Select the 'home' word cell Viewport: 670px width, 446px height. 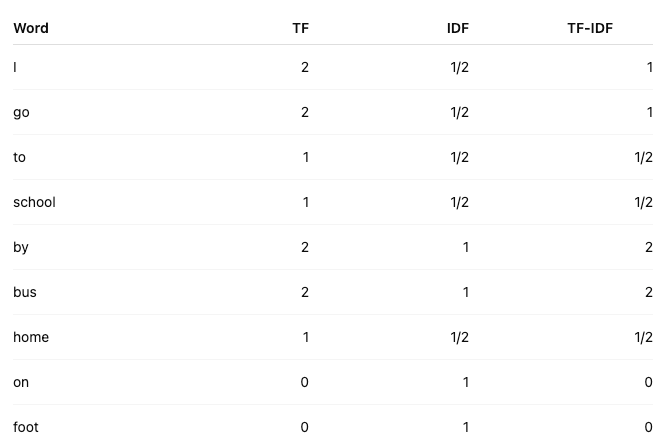pyautogui.click(x=31, y=337)
